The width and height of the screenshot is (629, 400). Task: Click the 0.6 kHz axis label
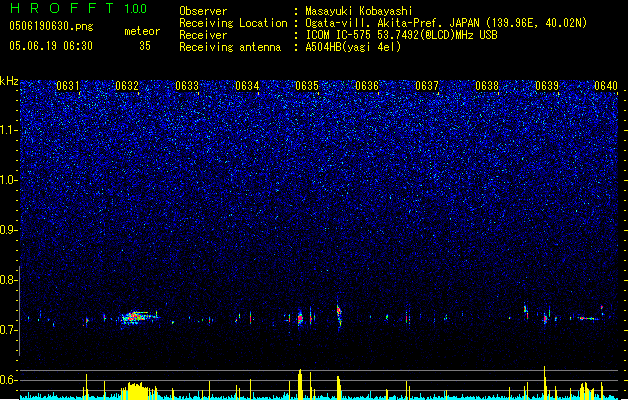(x=9, y=380)
